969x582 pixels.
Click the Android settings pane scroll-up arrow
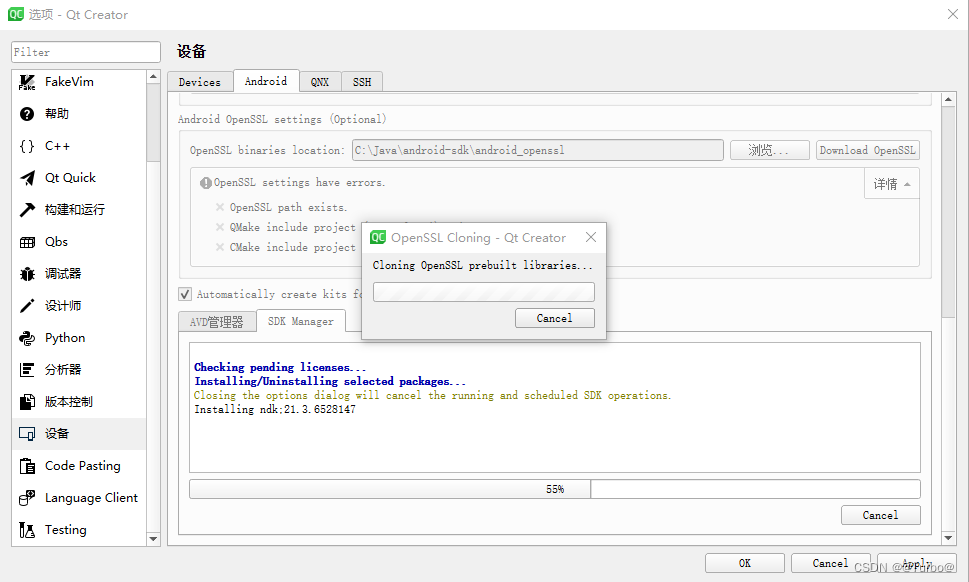pyautogui.click(x=949, y=99)
